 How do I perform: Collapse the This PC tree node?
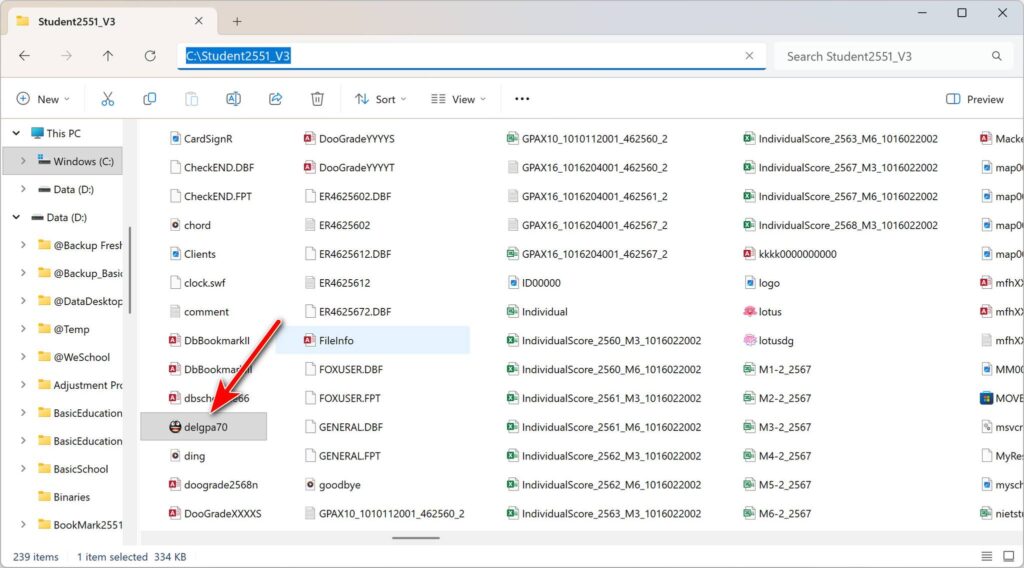coord(15,133)
